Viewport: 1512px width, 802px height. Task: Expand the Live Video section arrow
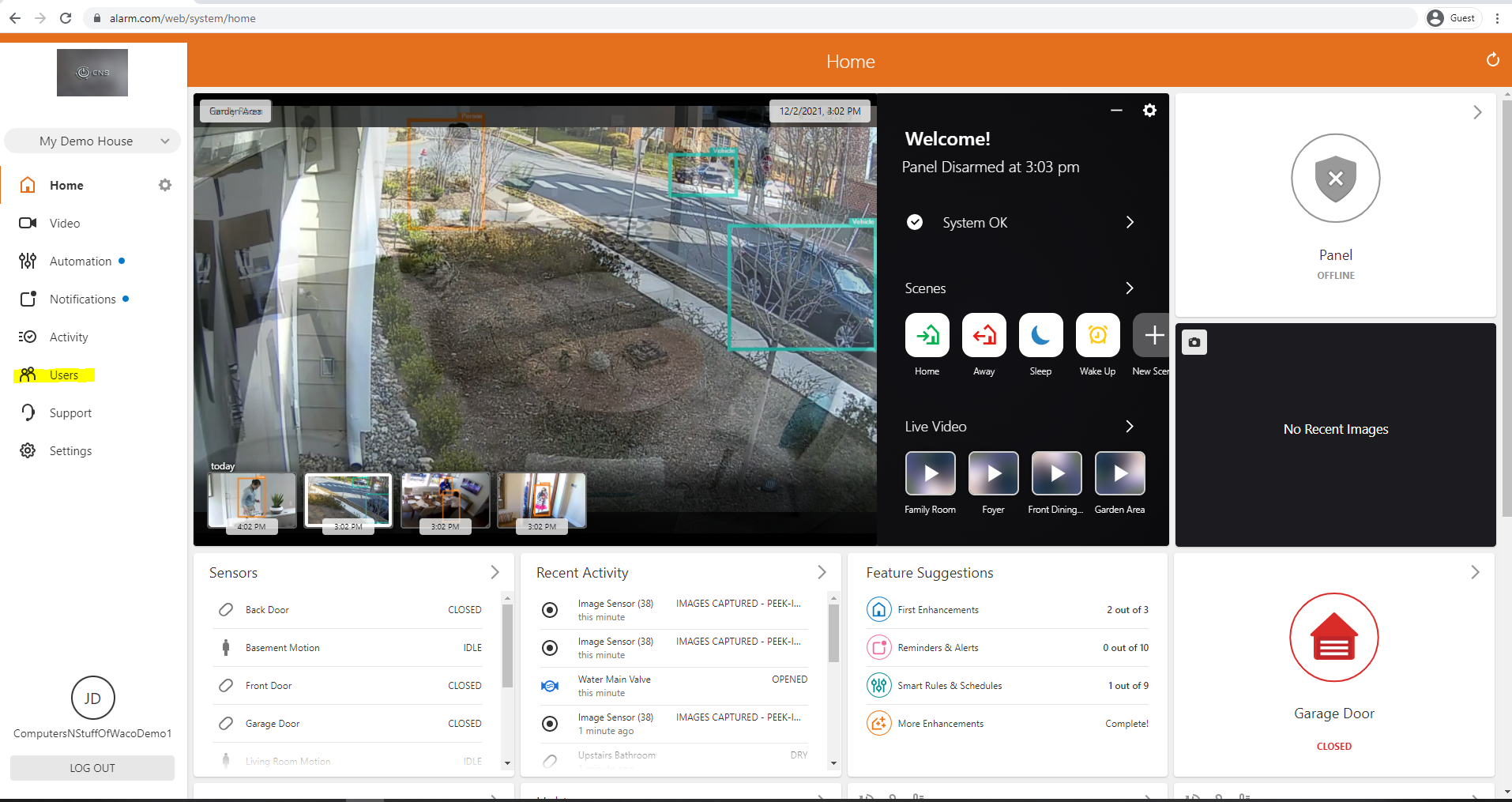point(1129,427)
